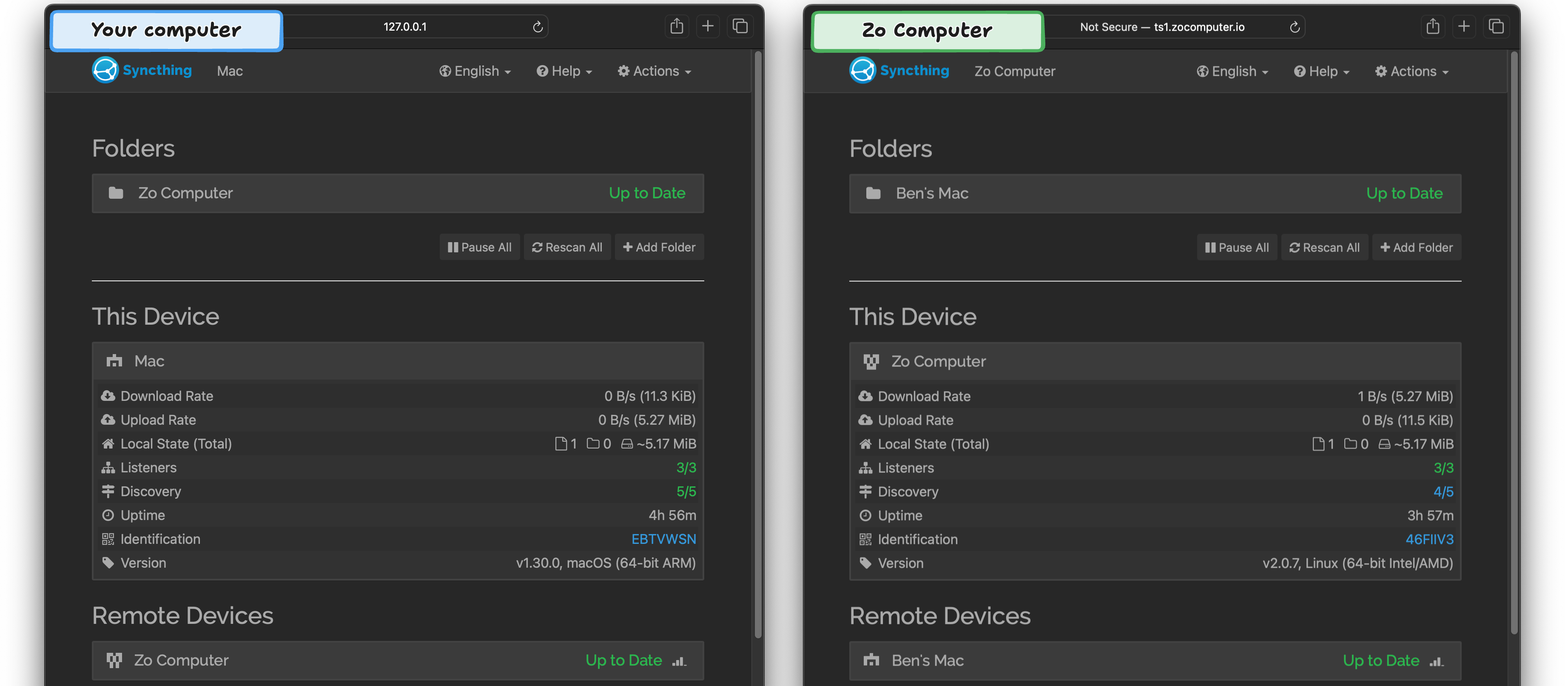Click the 3/3 Listeners value in Zo Computer window
This screenshot has width=1568, height=686.
point(1443,468)
